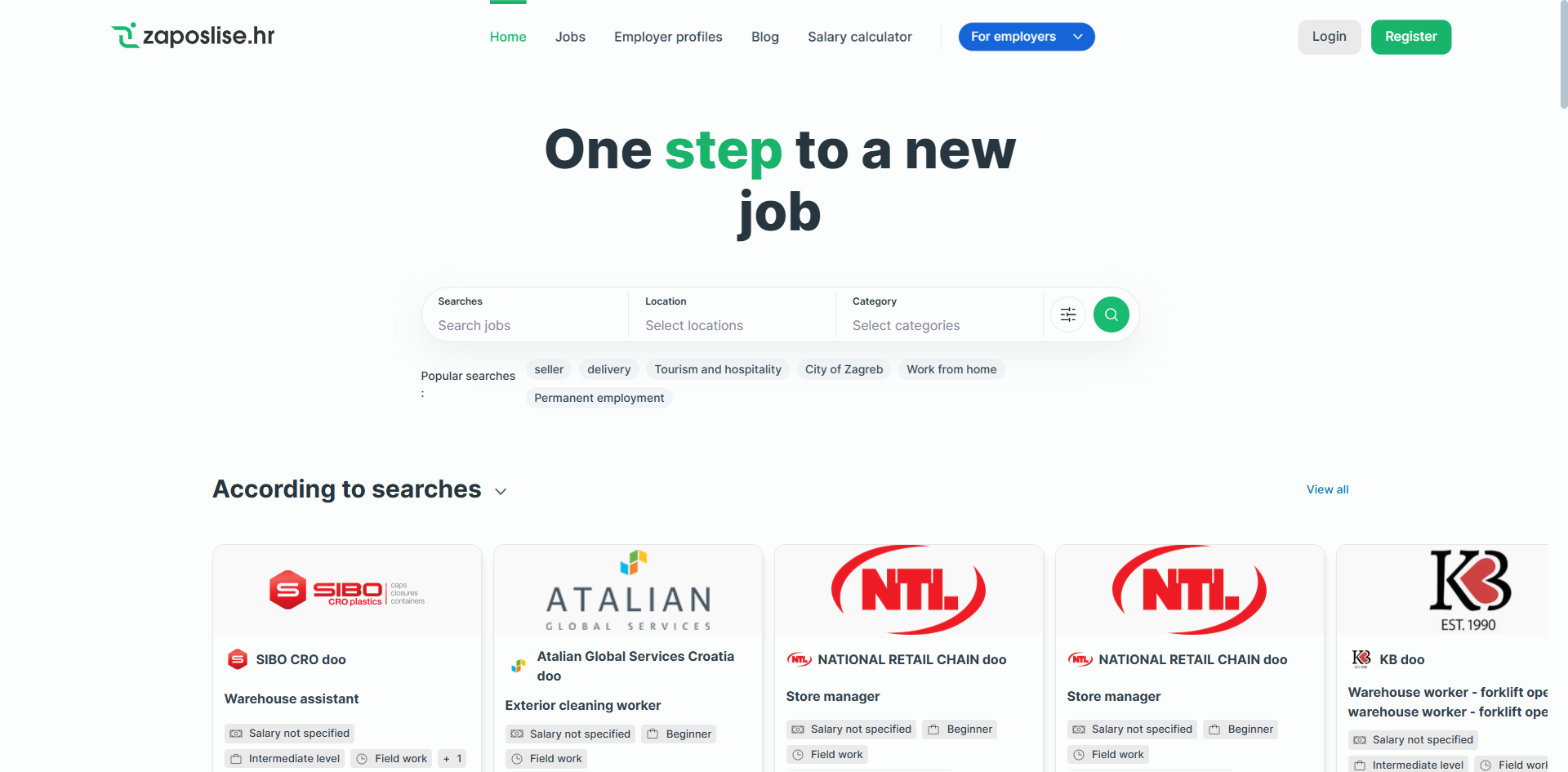Open the advanced search filters icon
This screenshot has height=772, width=1568.
[1067, 315]
